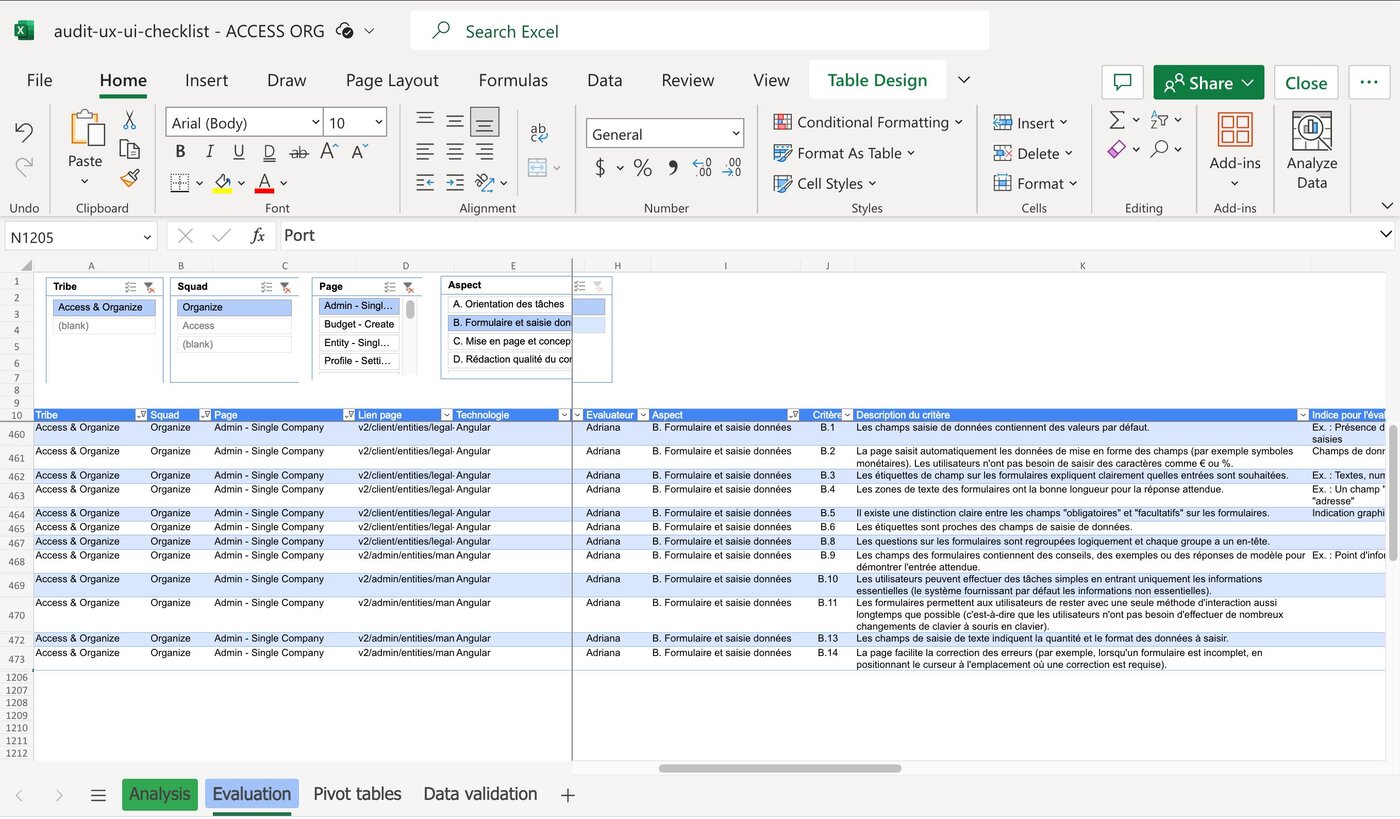The image size is (1400, 819).
Task: Click the Comma Style icon
Action: coord(672,168)
